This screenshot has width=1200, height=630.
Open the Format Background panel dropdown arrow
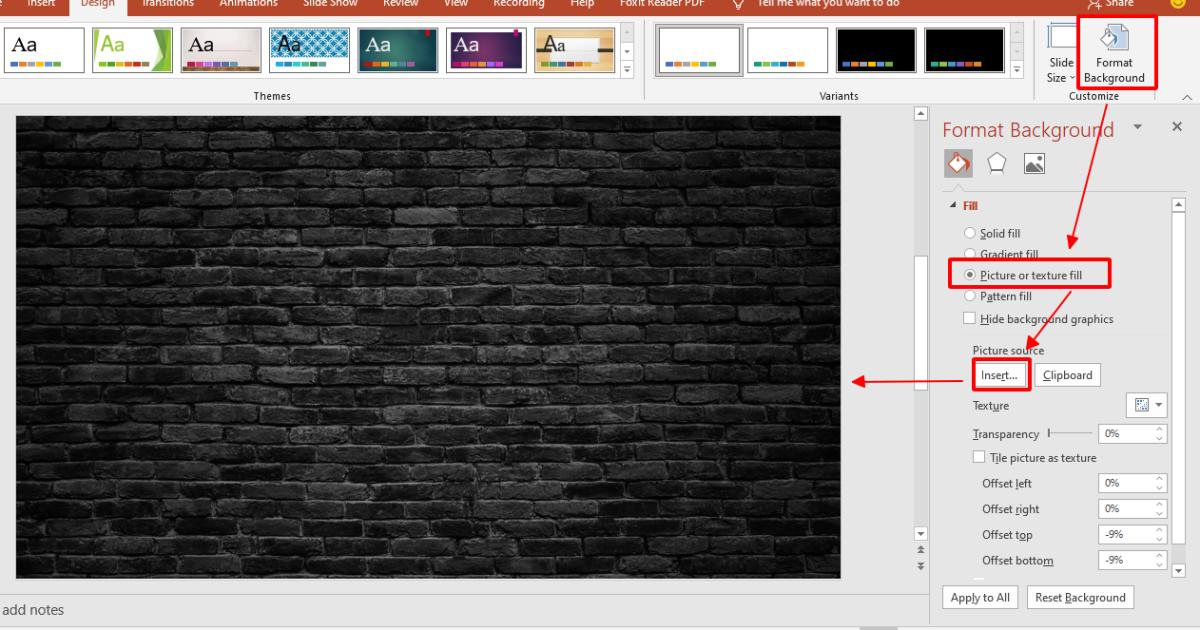[1137, 128]
